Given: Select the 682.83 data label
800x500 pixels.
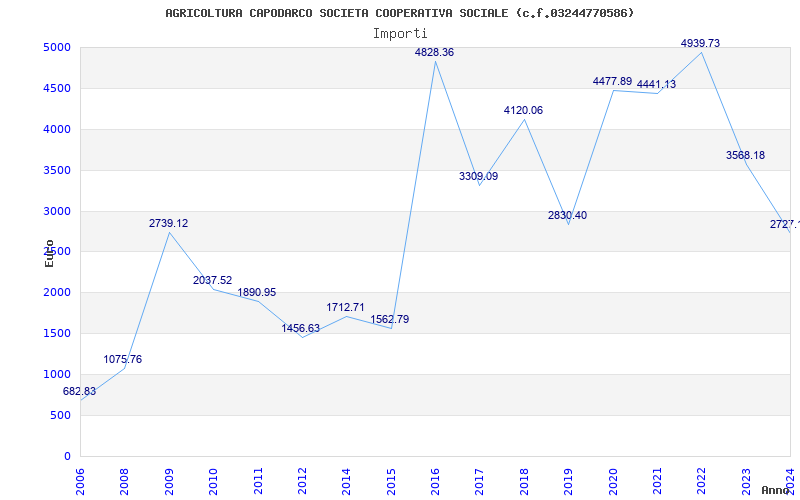Looking at the screenshot, I should [79, 391].
